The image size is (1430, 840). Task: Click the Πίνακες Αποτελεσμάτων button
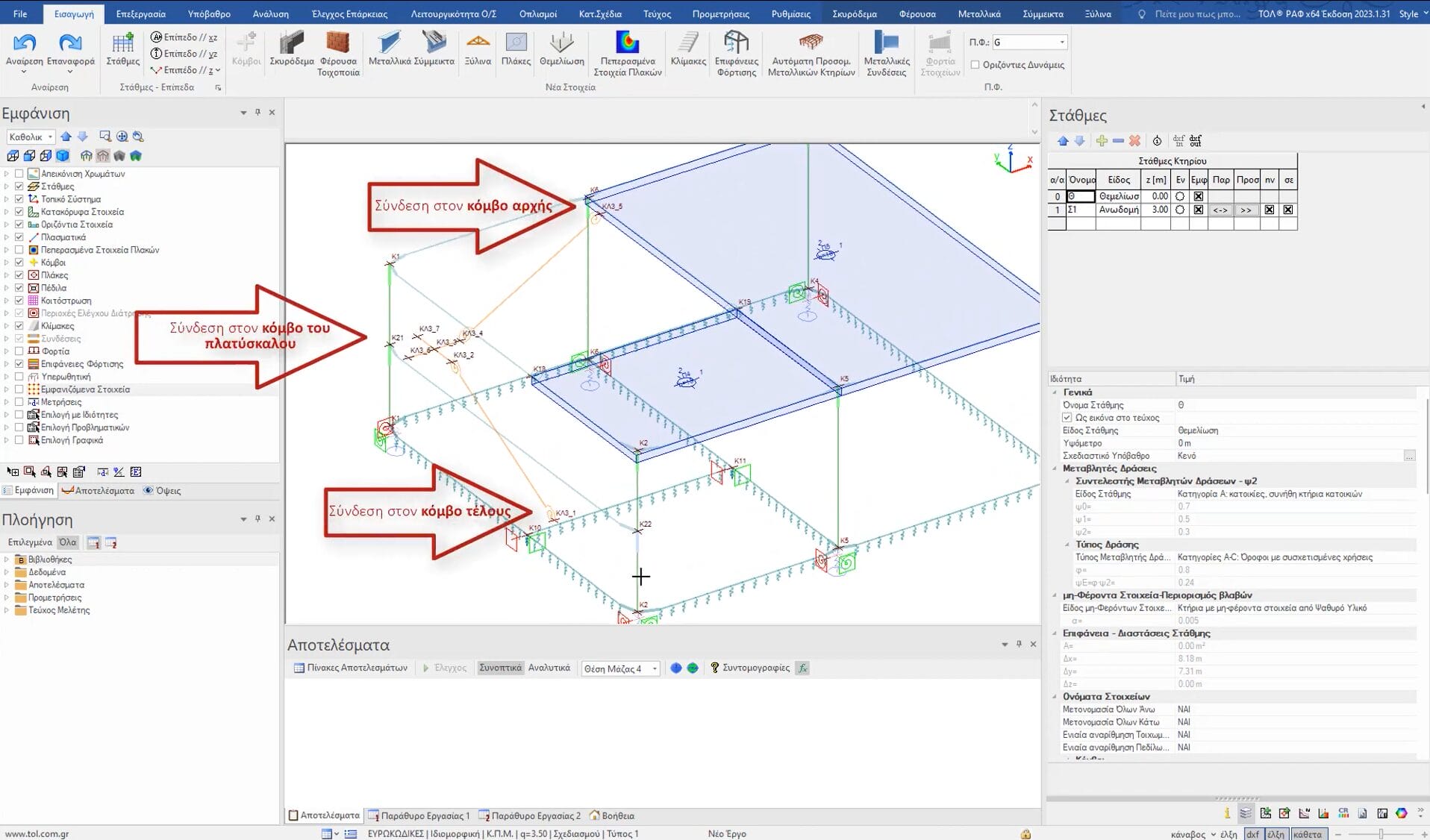point(351,668)
